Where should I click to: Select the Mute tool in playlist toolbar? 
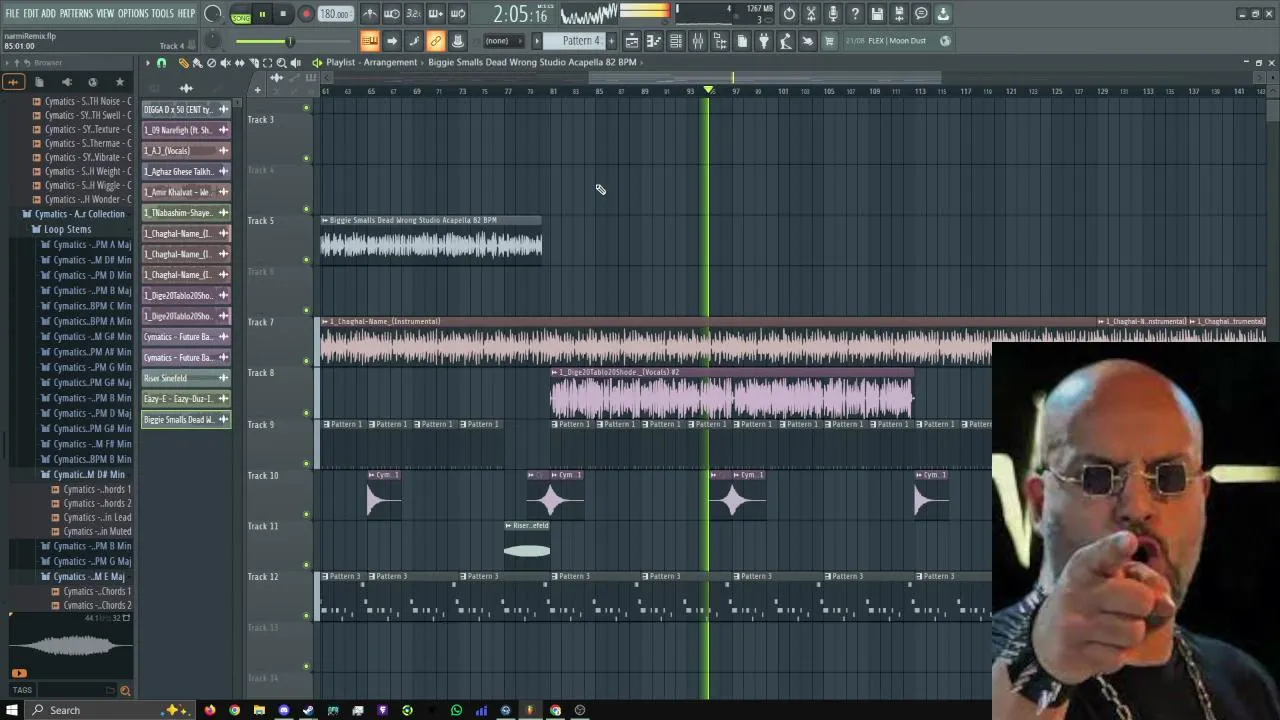click(x=225, y=63)
